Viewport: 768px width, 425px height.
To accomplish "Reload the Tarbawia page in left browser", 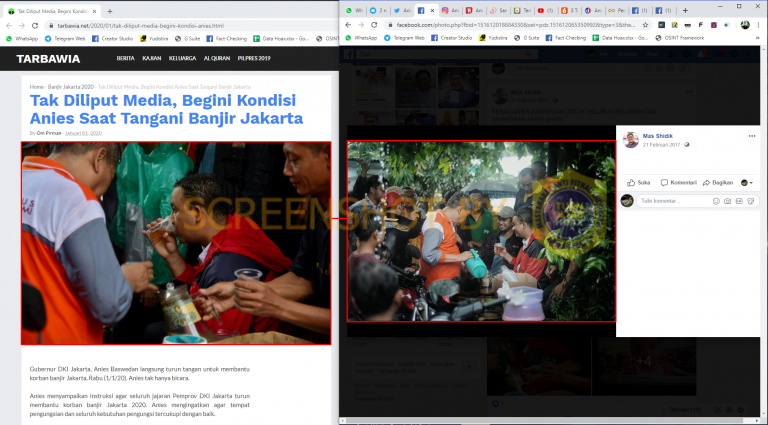I will tap(35, 25).
